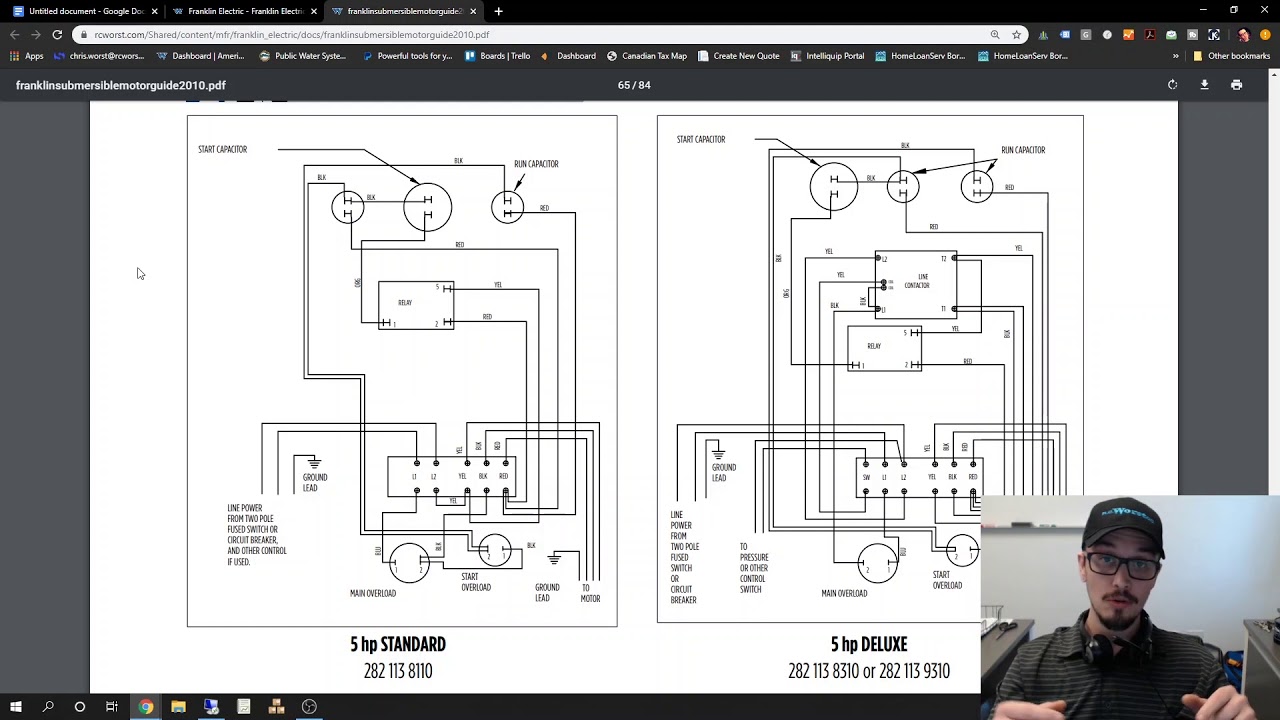Viewport: 1280px width, 720px height.
Task: Print the PDF document
Action: tap(1236, 85)
